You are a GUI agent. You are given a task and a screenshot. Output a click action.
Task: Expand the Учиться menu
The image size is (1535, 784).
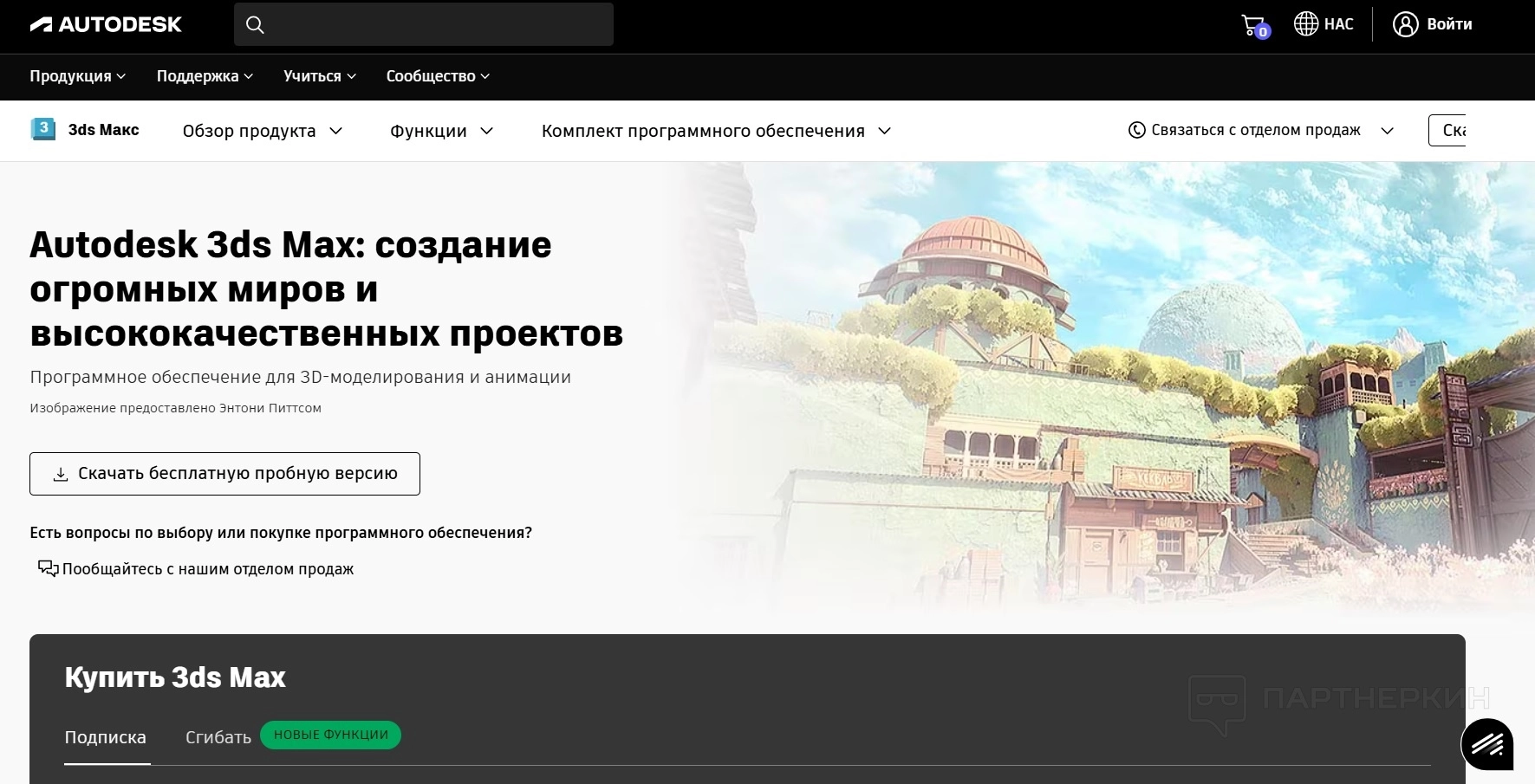(320, 76)
